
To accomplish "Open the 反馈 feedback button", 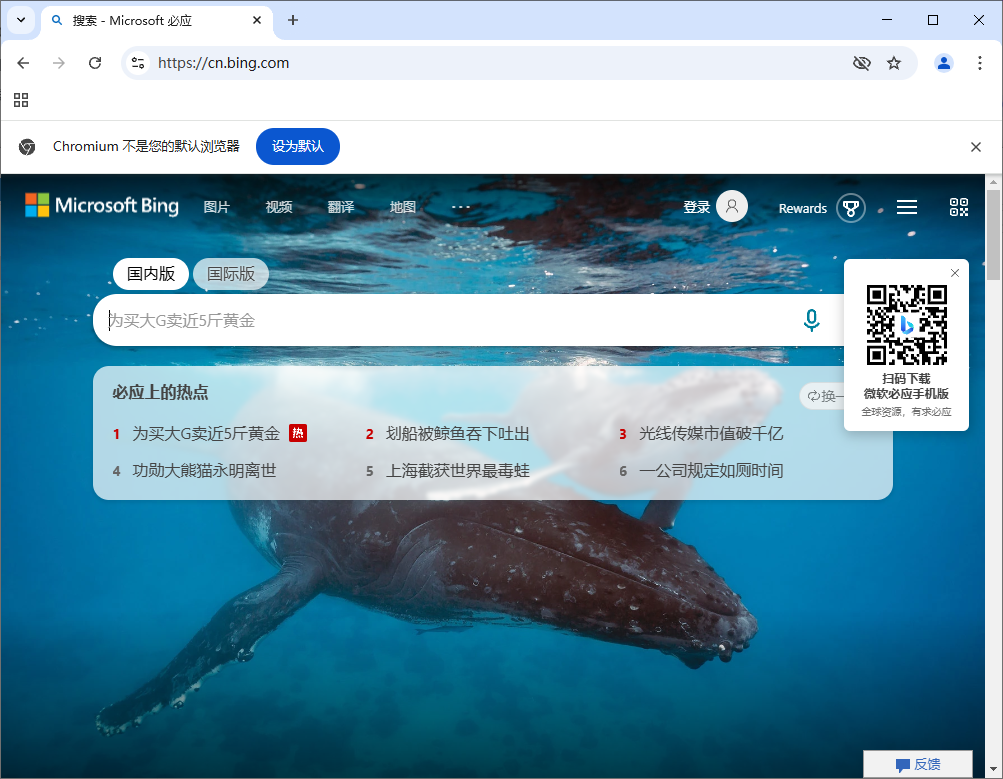I will [x=917, y=763].
